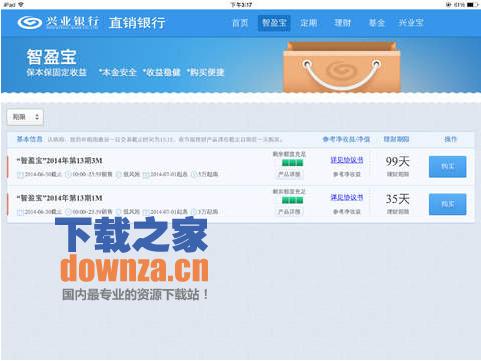Click the 参考净收益 label in 1M row
Screen dimensions: 481x361
(x=347, y=212)
